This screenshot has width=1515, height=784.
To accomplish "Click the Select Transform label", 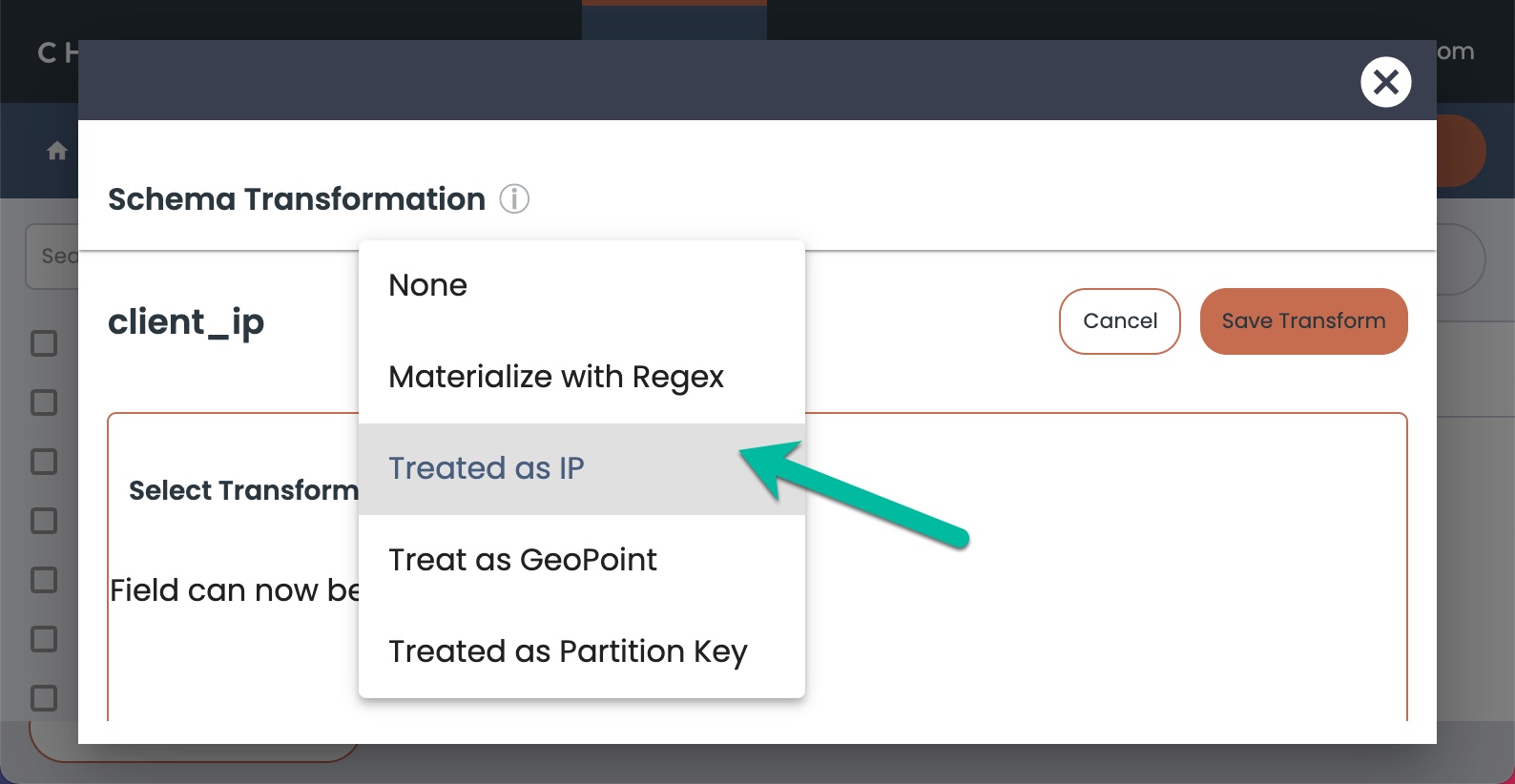I will [x=243, y=490].
